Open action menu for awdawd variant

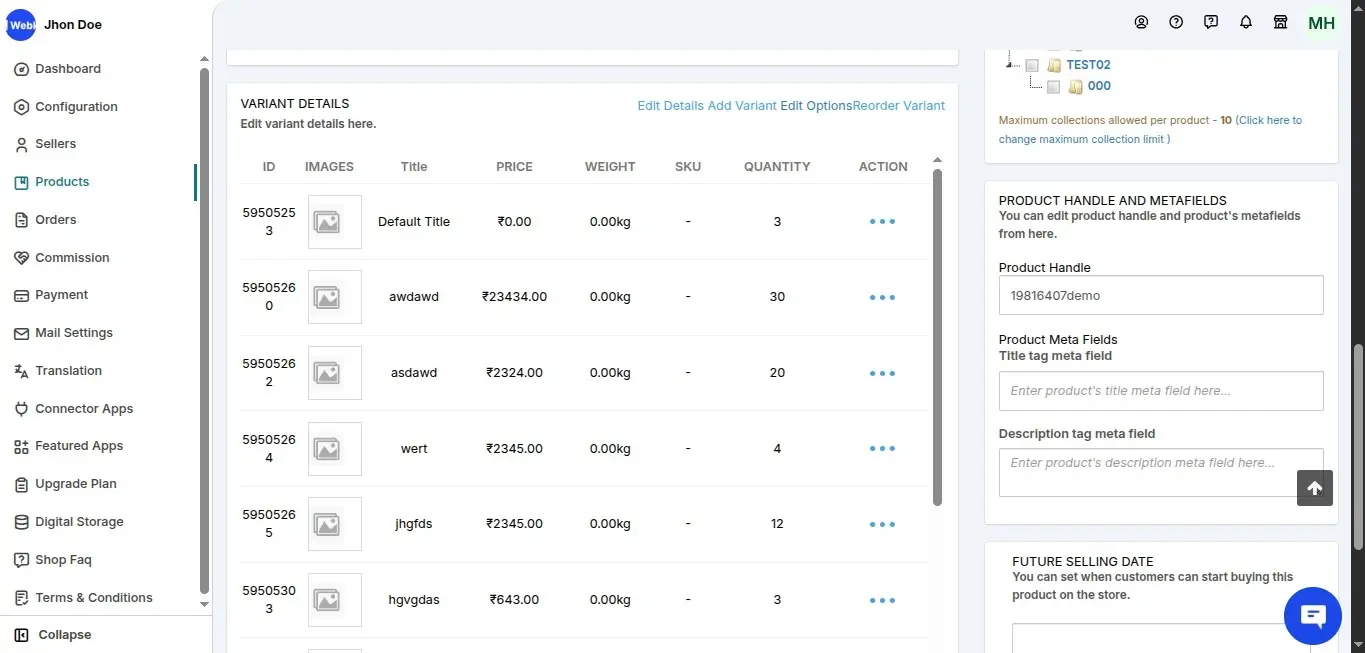click(882, 297)
